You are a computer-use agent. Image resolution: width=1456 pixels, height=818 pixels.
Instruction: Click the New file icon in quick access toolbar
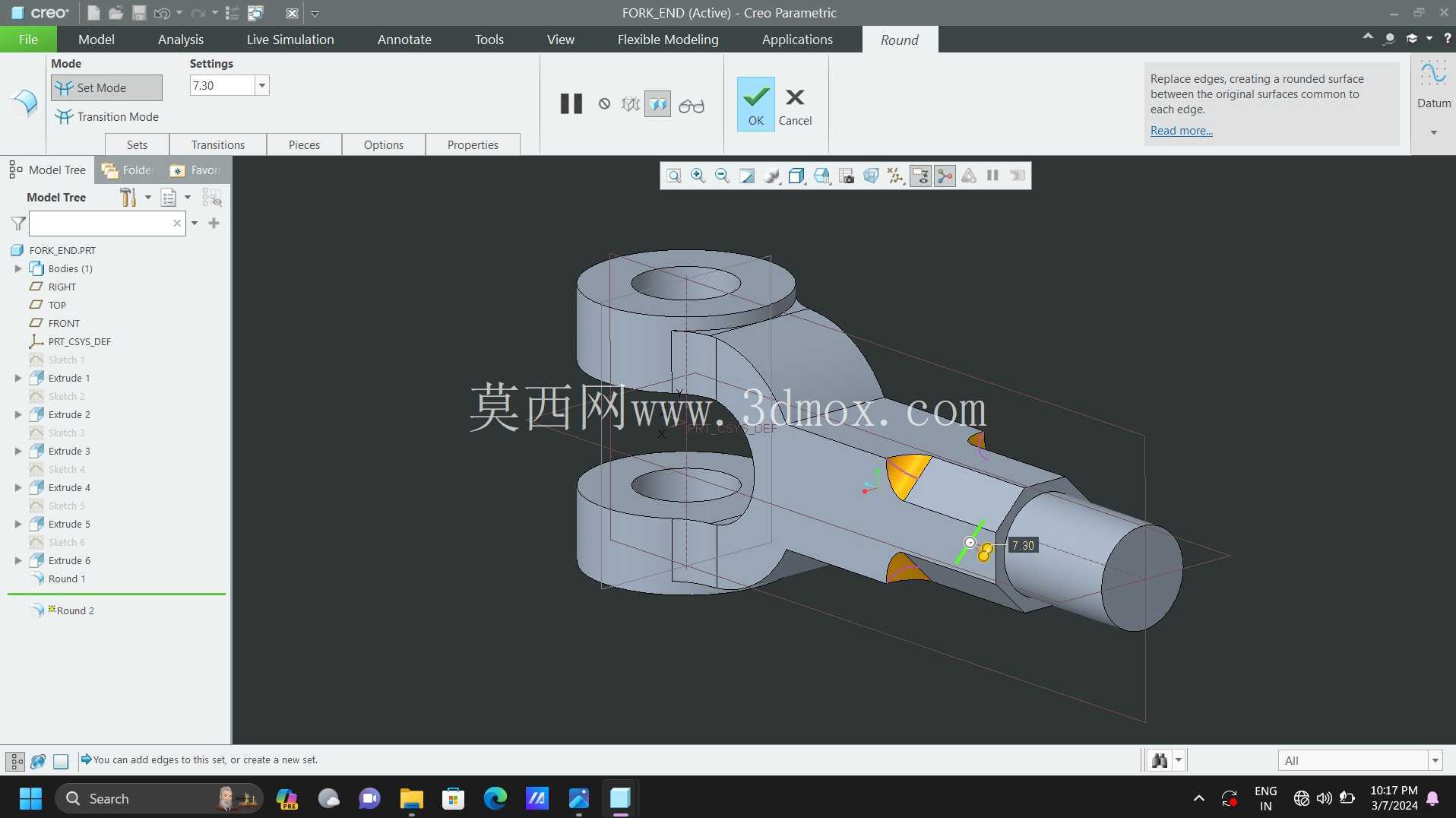[93, 13]
